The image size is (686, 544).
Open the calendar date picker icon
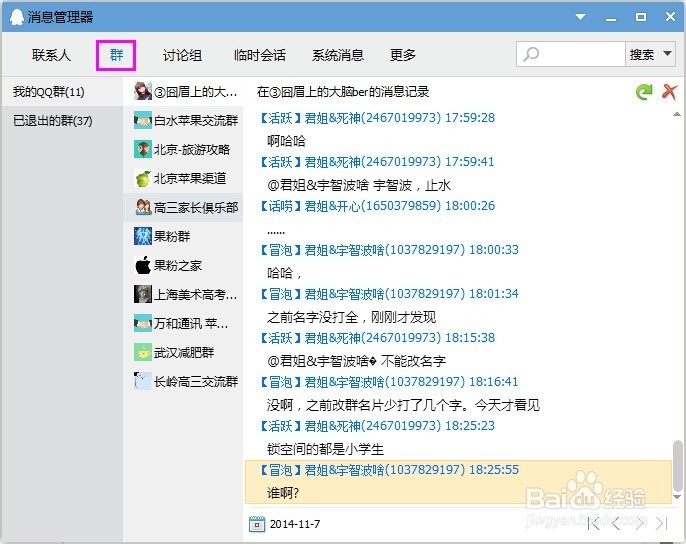(257, 524)
